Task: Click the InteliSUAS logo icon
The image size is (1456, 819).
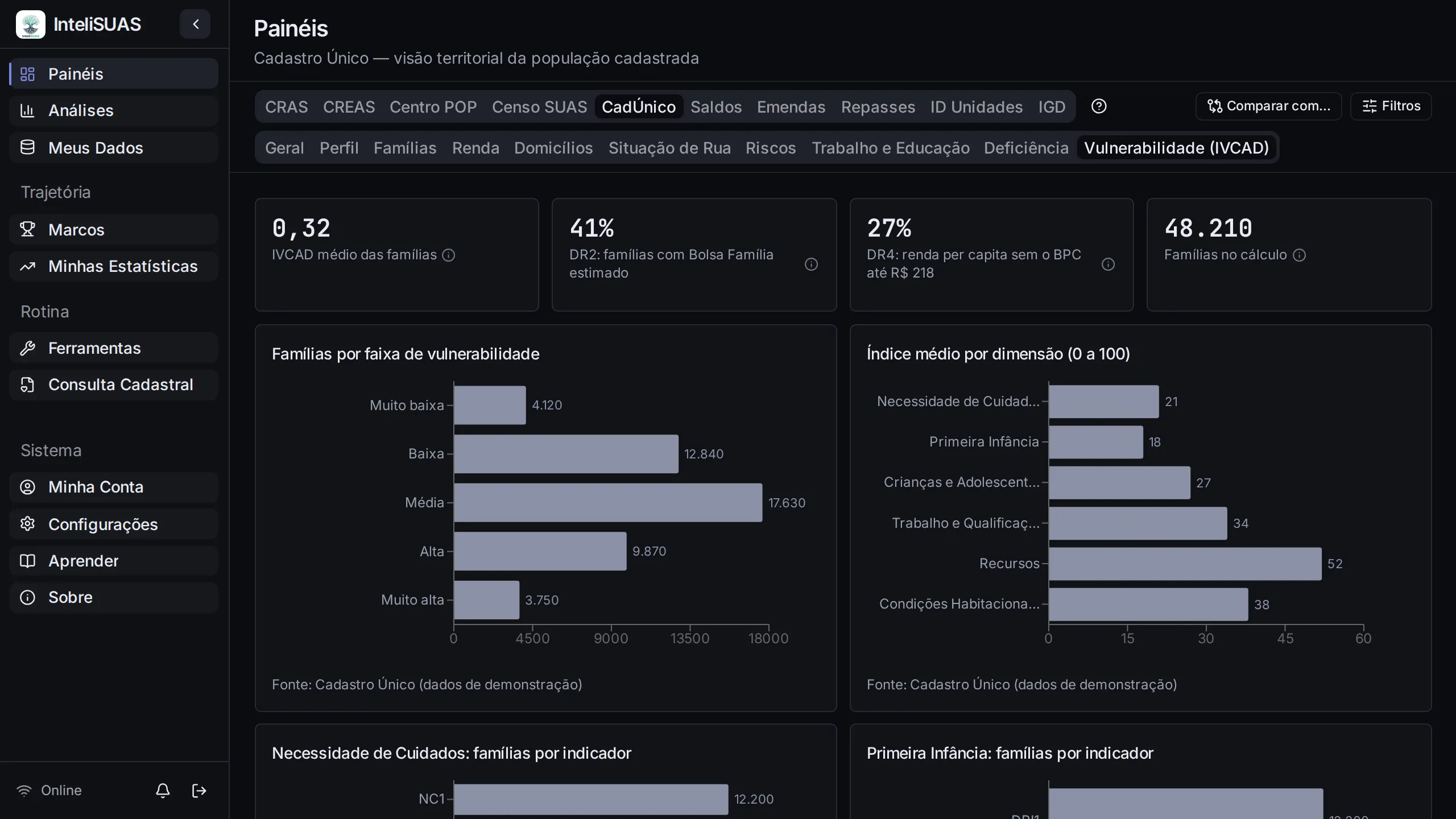Action: [x=31, y=24]
